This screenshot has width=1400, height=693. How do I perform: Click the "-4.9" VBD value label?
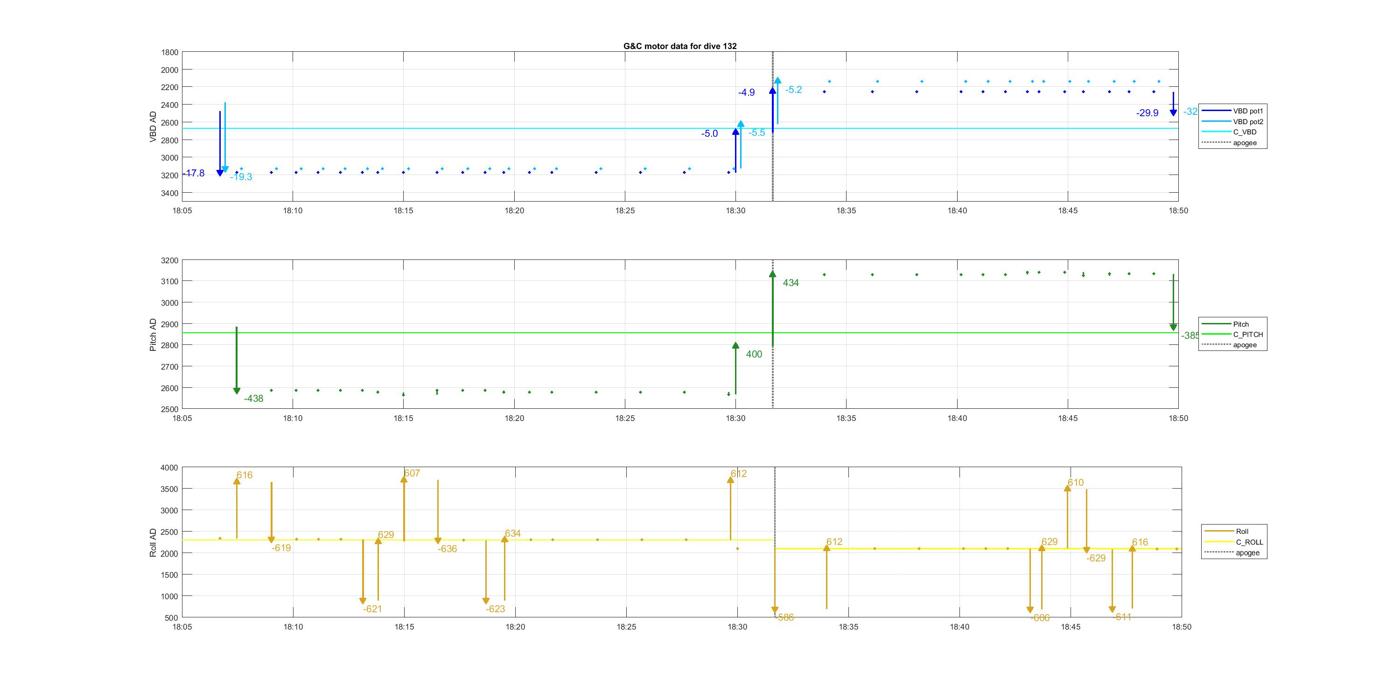point(747,92)
